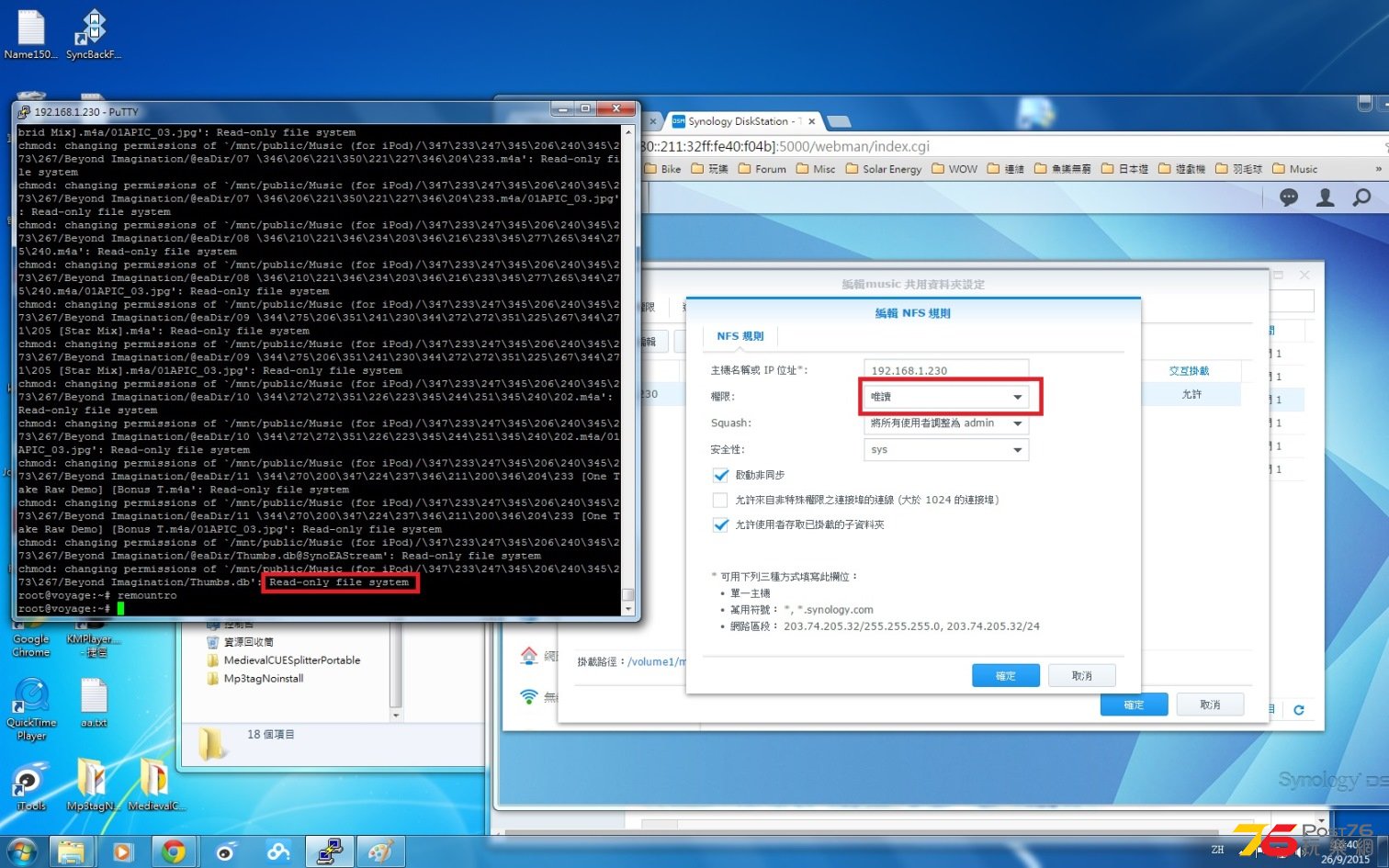This screenshot has height=868, width=1389.
Task: Click DSM favicon on Synology DiskStation tab
Action: tap(678, 121)
